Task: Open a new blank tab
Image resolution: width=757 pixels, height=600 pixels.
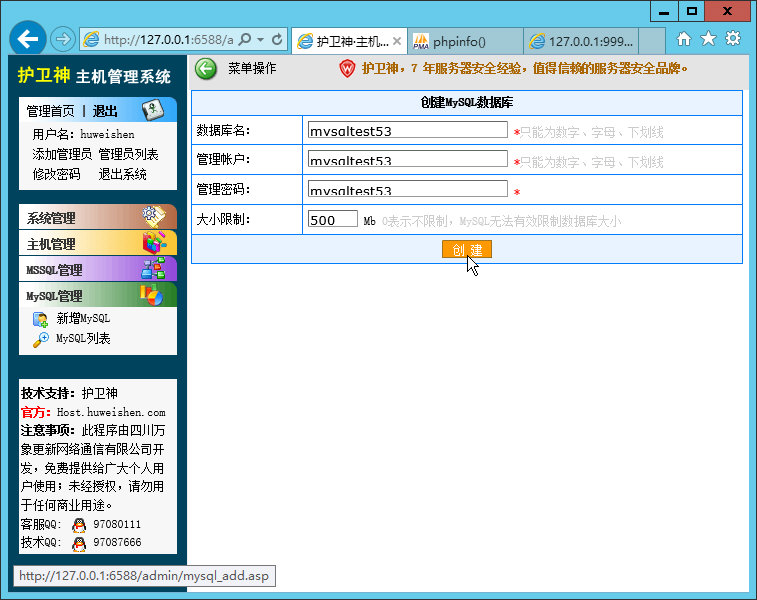Action: coord(652,42)
